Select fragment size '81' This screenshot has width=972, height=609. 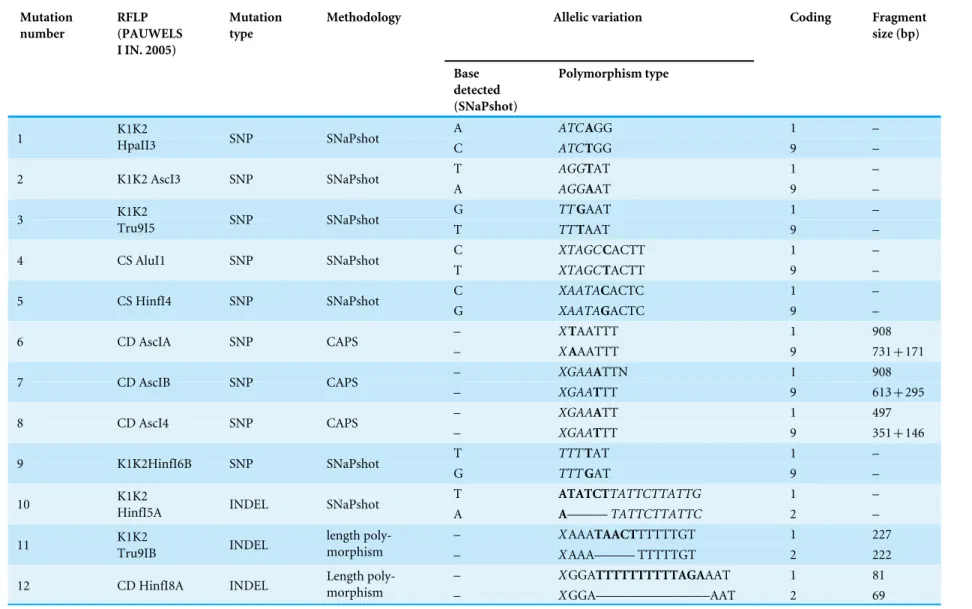878,575
